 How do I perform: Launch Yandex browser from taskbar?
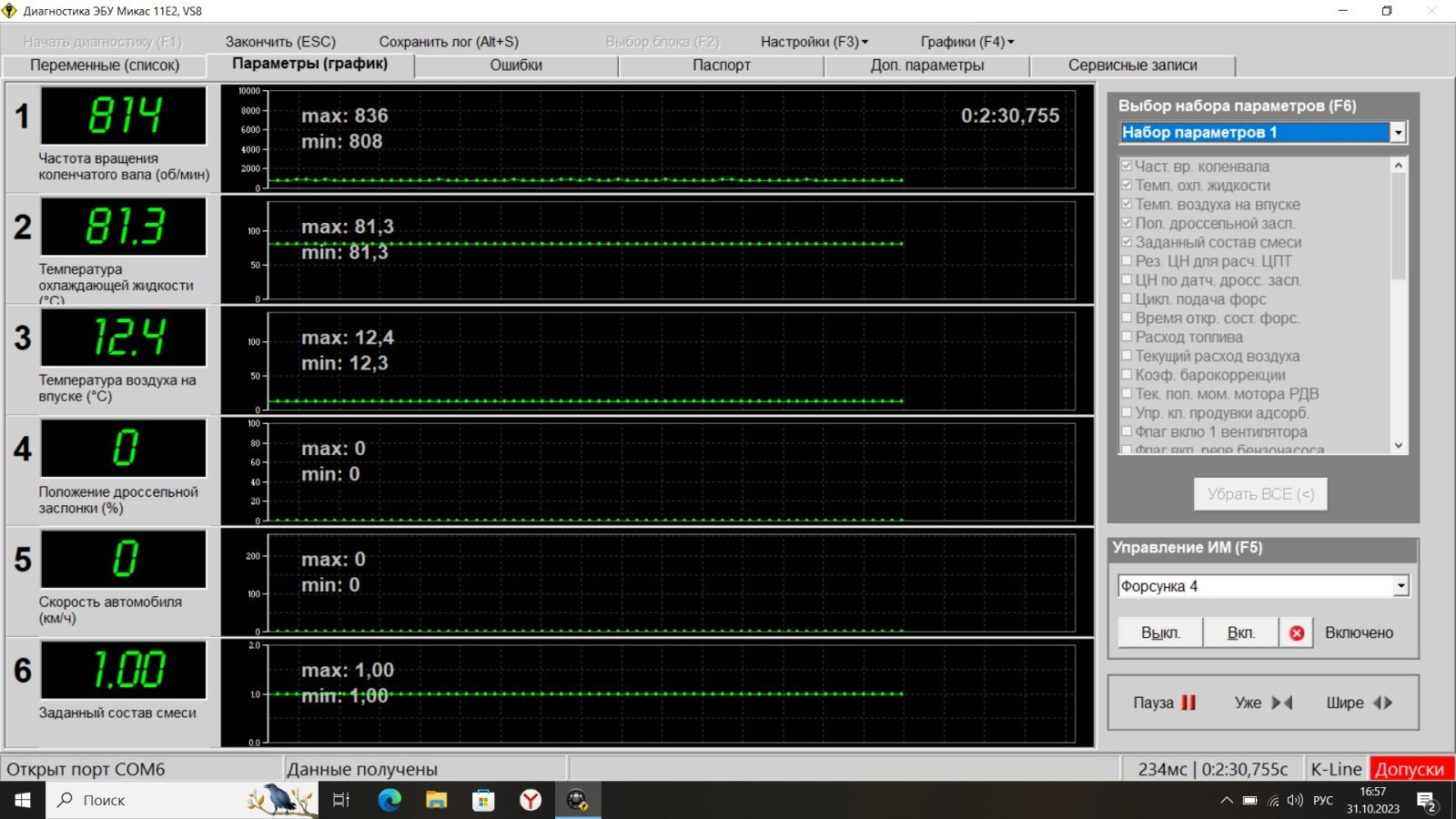click(x=531, y=800)
